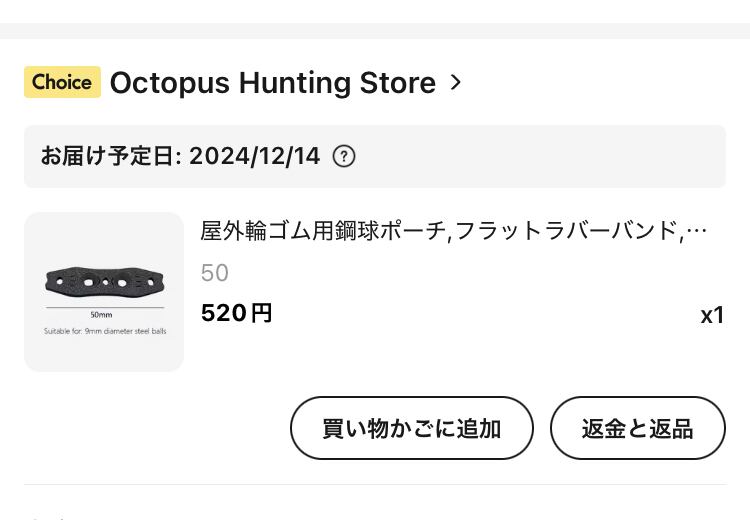Viewport: 750px width, 520px height.
Task: Click the delivery date help question-mark icon
Action: click(343, 156)
